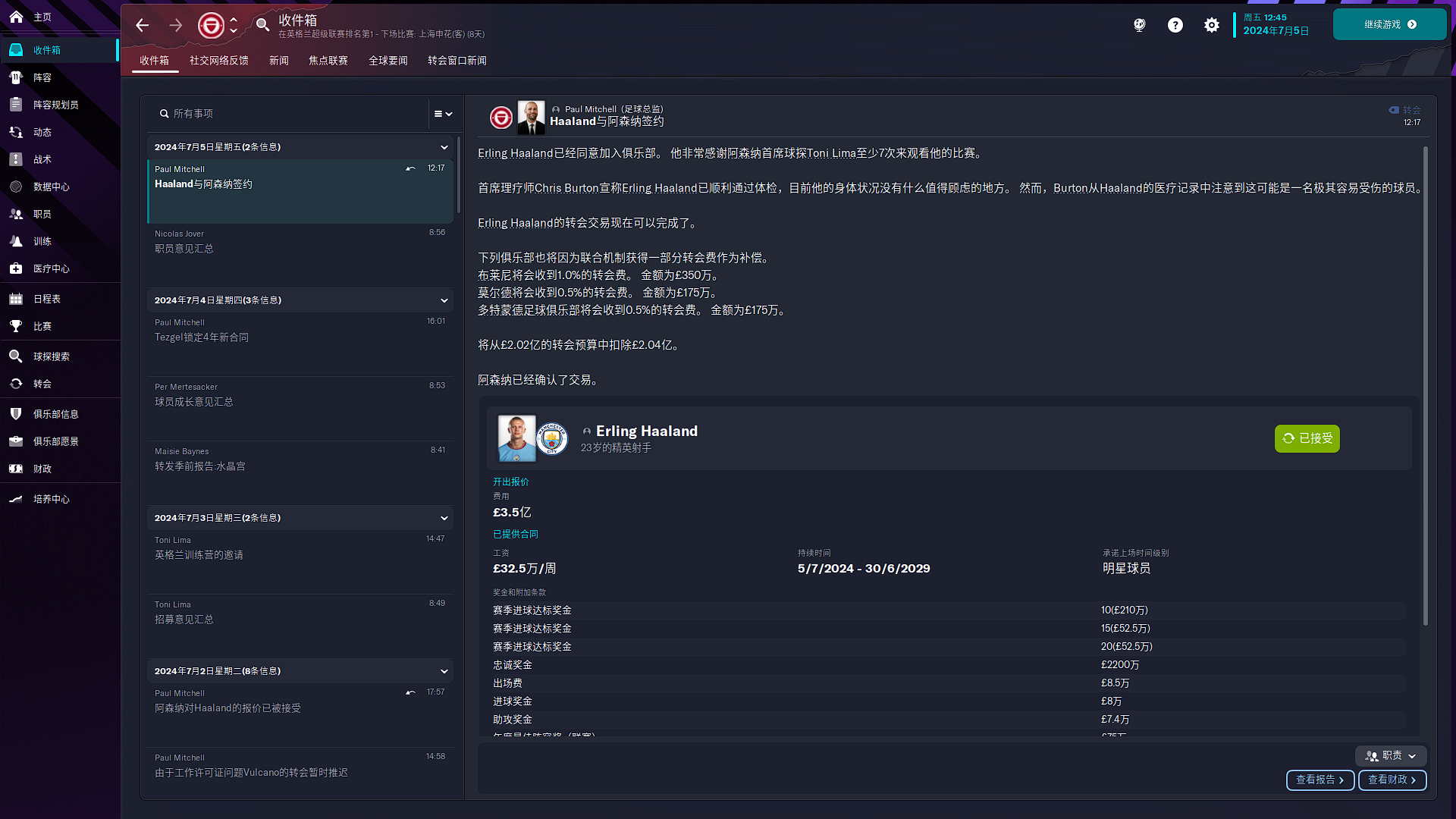This screenshot has width=1456, height=819.
Task: Click Toni Lima link in message body
Action: (x=831, y=153)
